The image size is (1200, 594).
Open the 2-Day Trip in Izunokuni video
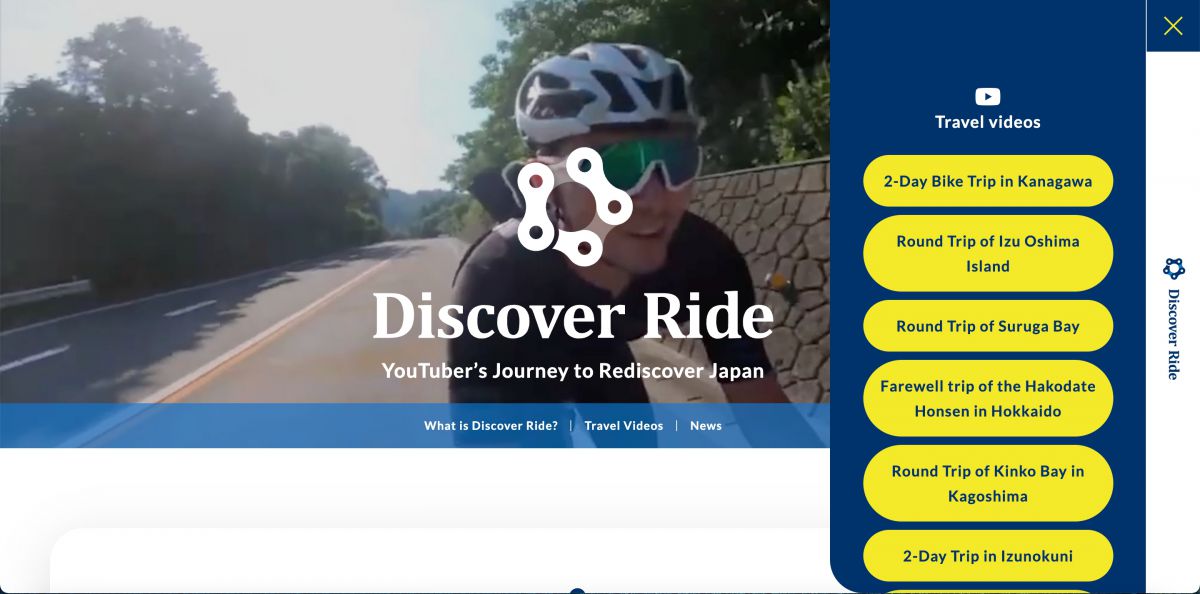tap(988, 556)
